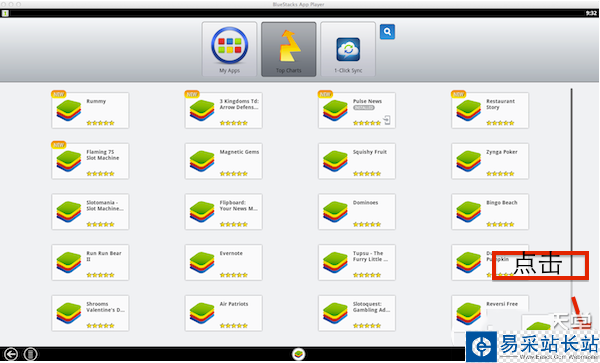Click the INSTALLED badge under Pulse News

click(x=364, y=108)
